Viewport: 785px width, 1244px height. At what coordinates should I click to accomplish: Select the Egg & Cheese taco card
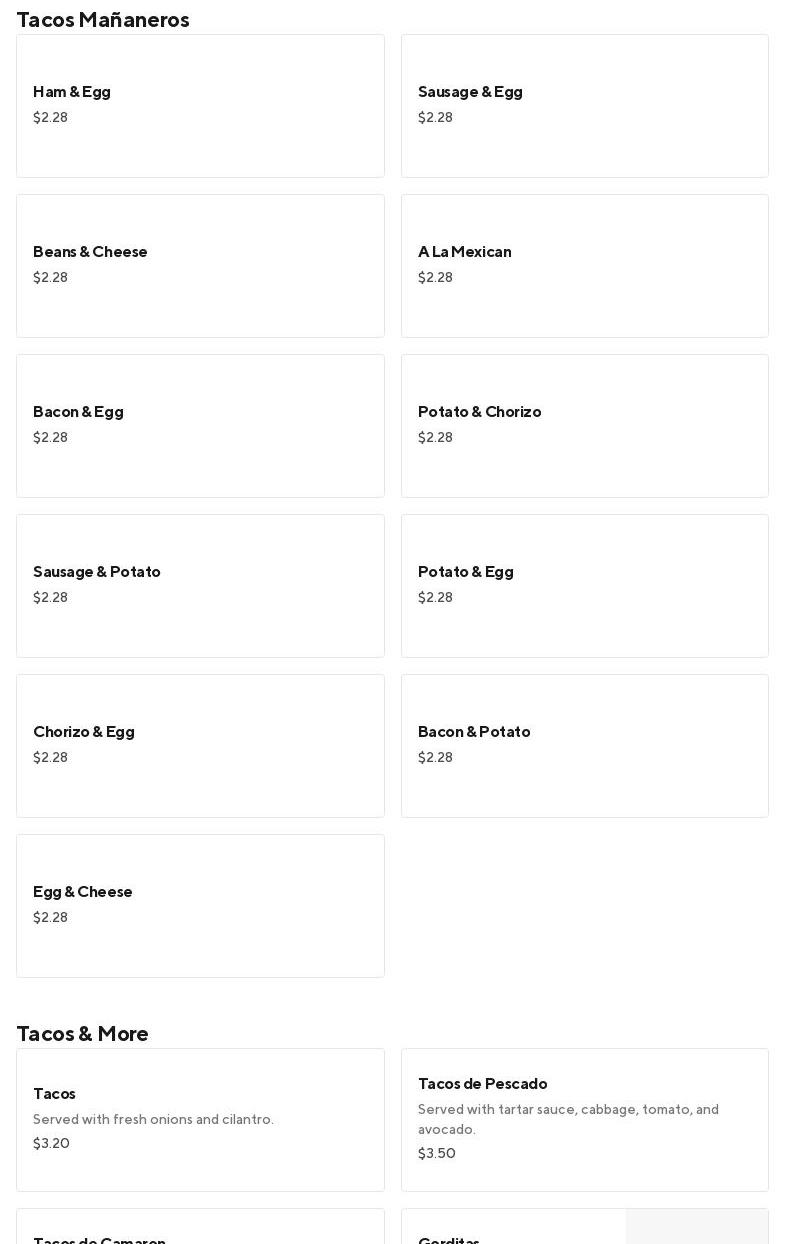tap(200, 906)
